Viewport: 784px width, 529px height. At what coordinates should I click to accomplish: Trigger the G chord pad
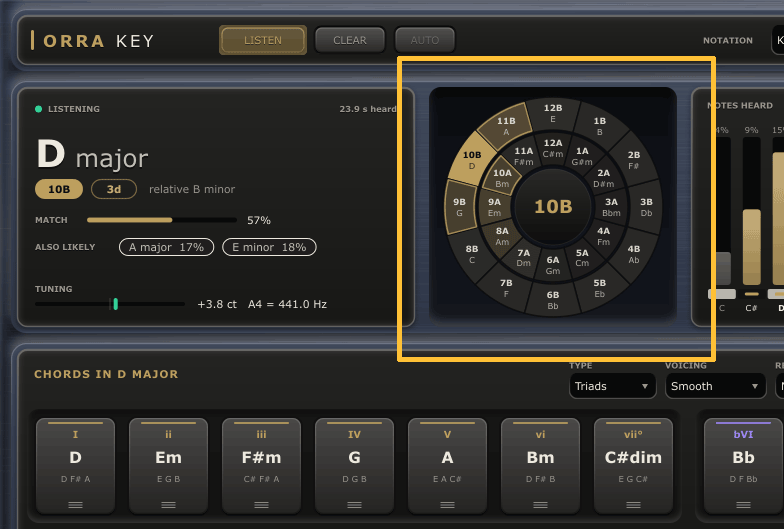pyautogui.click(x=354, y=466)
